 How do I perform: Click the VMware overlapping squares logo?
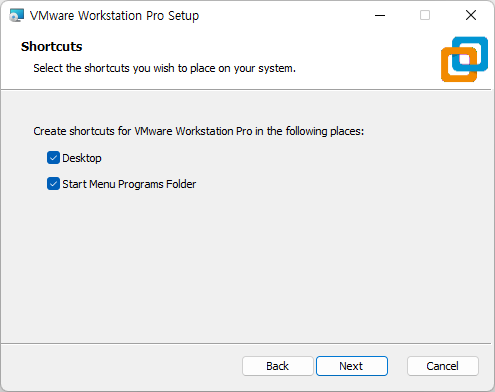[464, 59]
